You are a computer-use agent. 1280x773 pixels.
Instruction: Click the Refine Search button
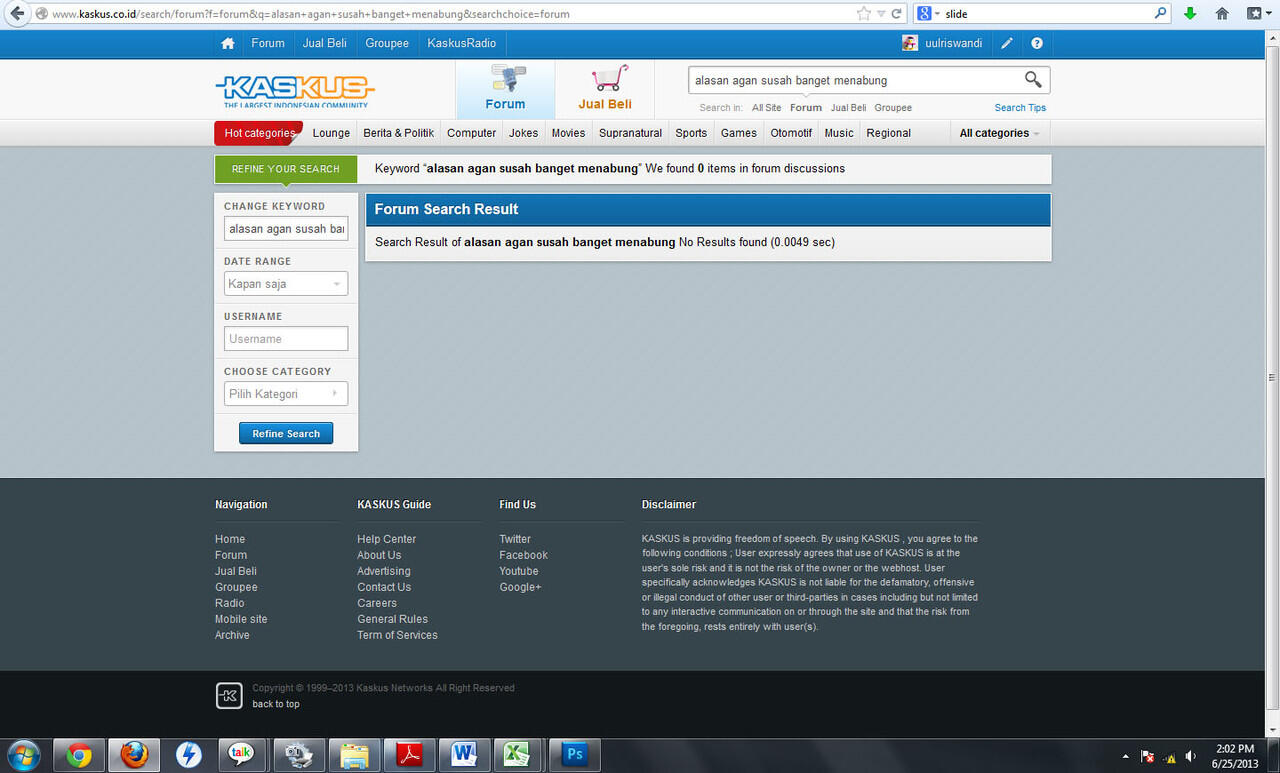tap(286, 434)
